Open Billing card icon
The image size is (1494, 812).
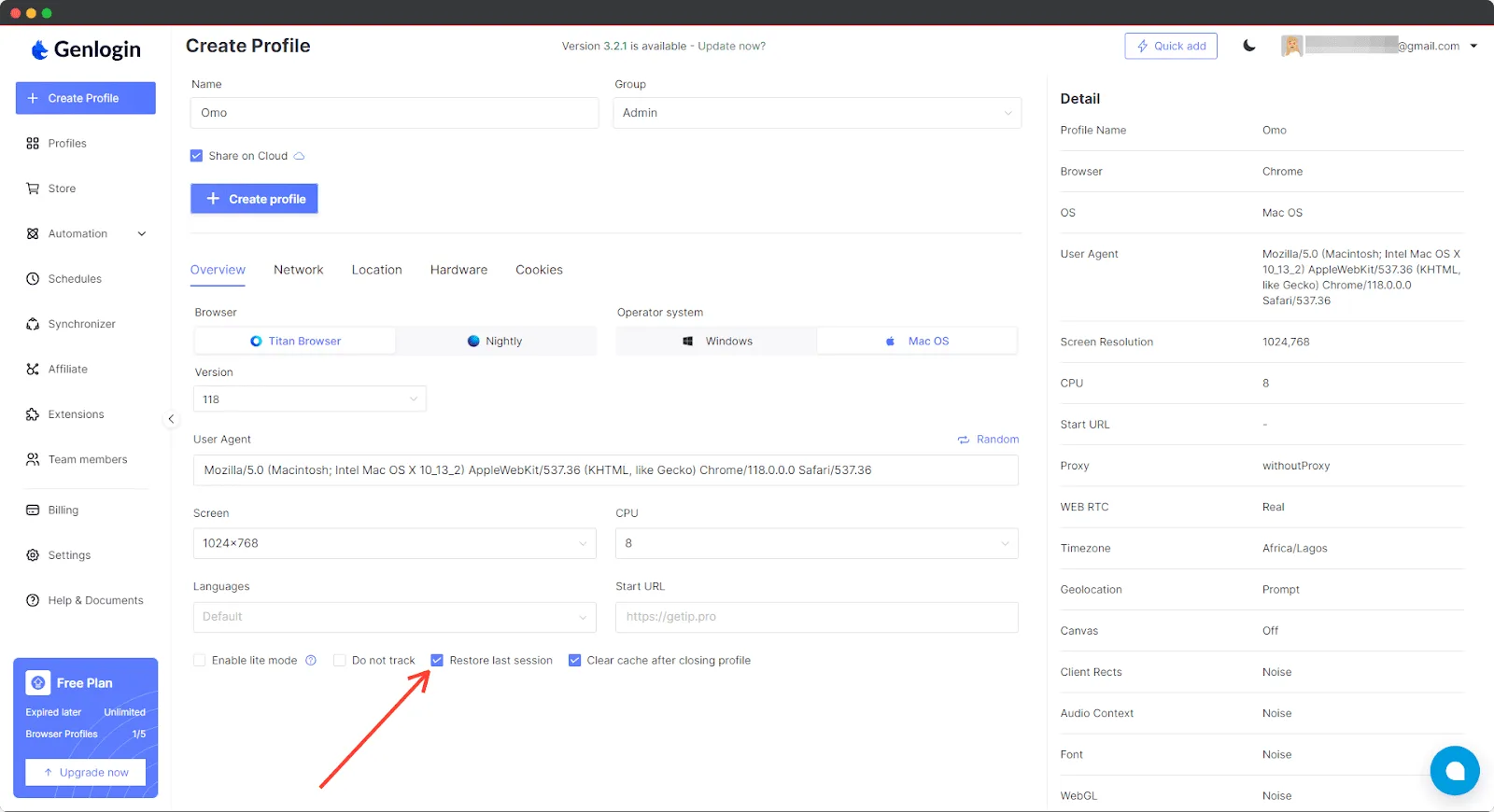pyautogui.click(x=33, y=511)
